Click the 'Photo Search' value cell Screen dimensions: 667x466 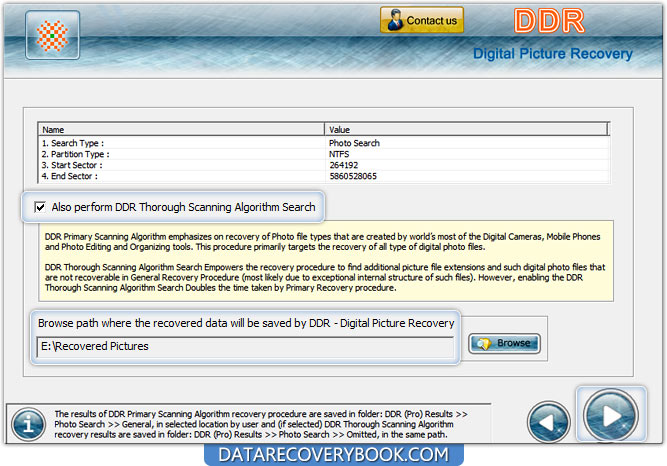[354, 143]
